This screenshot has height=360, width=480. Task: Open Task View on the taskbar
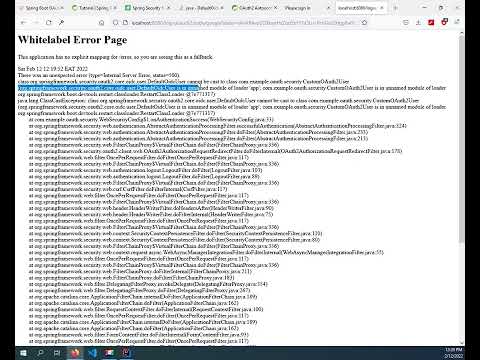(57, 353)
